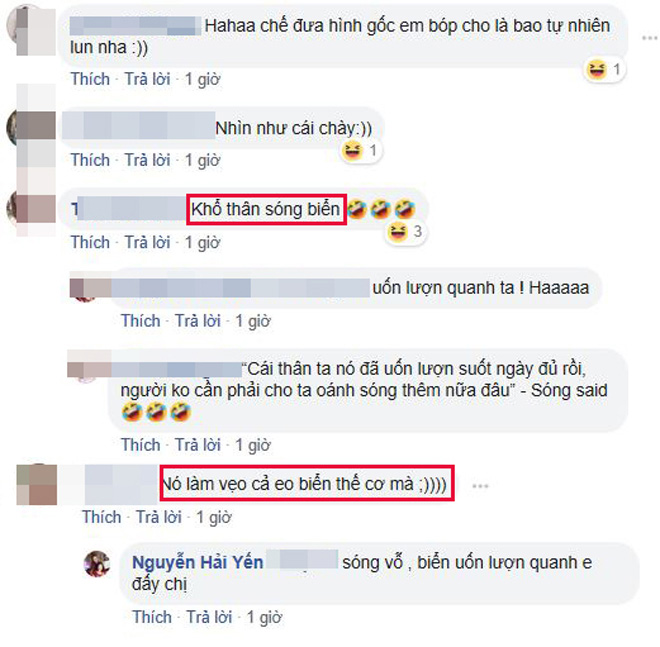Open the options dots beside the first comment
Viewport: 660px width, 647px height.
point(649,38)
